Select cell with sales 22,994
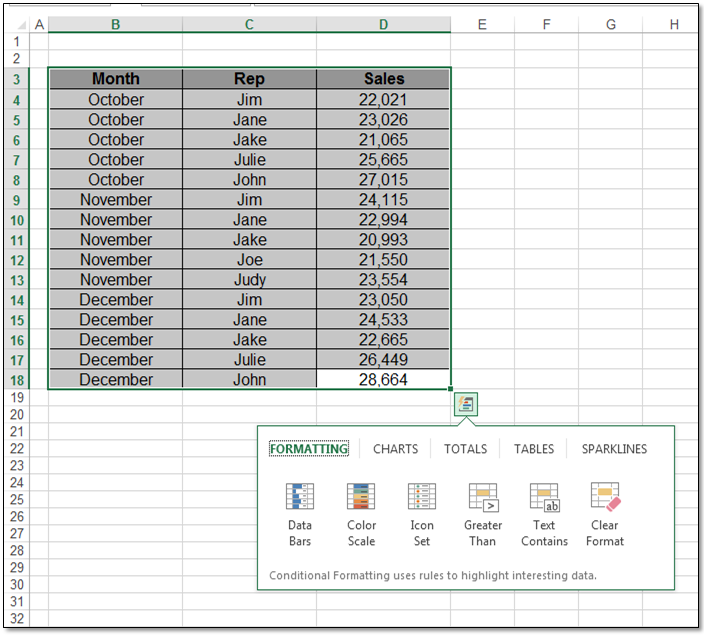The image size is (704, 636). click(383, 219)
